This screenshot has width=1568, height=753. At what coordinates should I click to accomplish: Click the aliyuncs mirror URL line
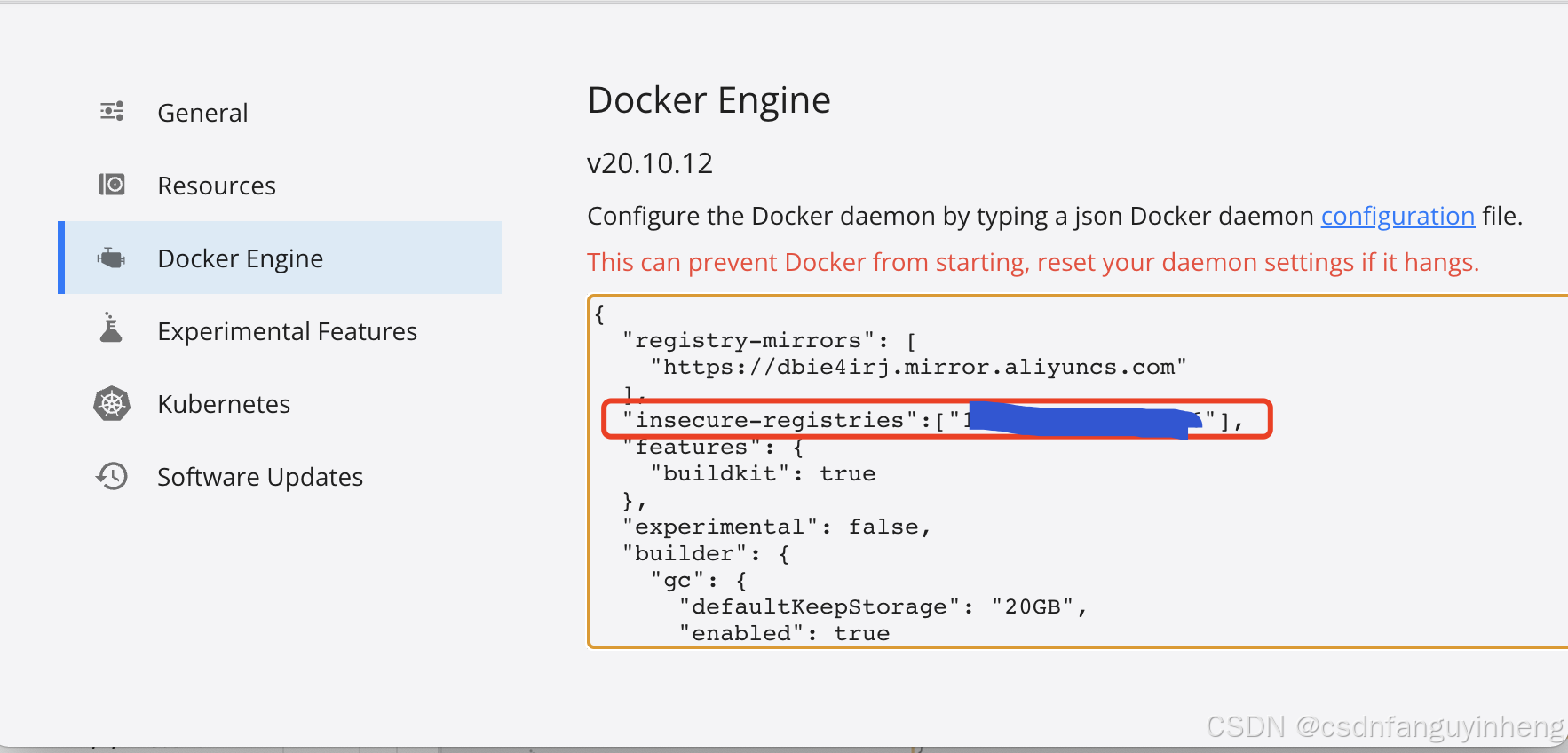tap(918, 368)
